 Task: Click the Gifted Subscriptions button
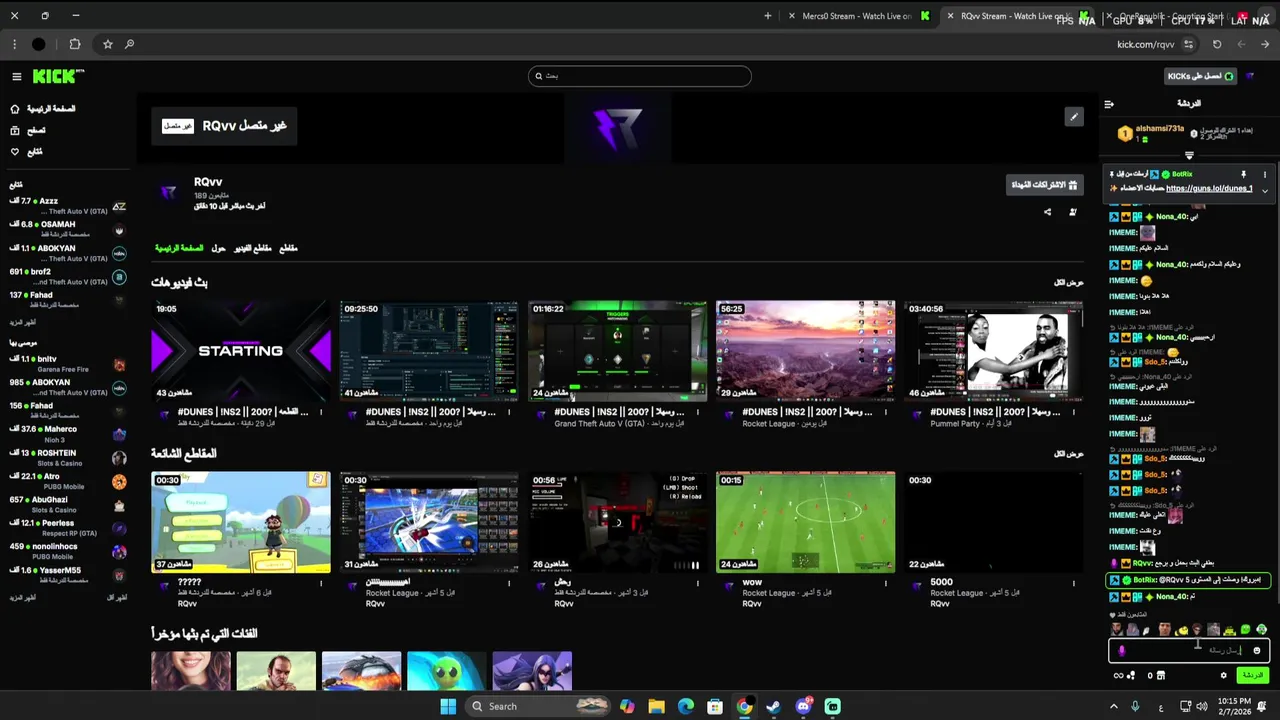[x=1045, y=185]
